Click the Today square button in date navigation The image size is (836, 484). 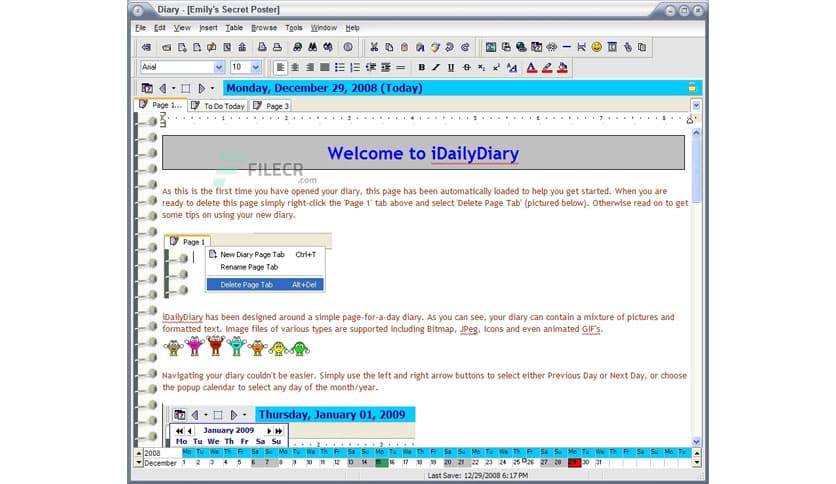pyautogui.click(x=186, y=88)
